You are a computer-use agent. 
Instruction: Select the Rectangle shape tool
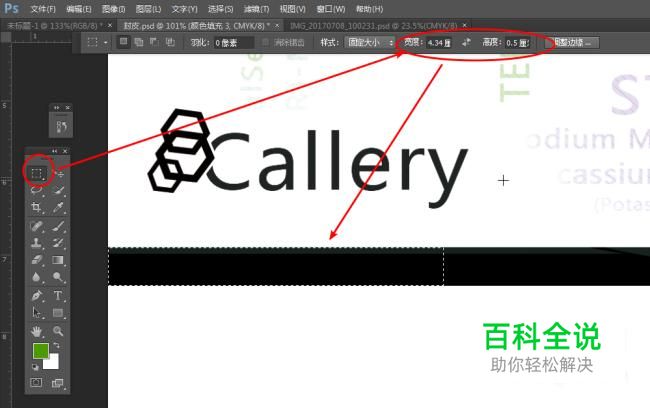[x=58, y=312]
